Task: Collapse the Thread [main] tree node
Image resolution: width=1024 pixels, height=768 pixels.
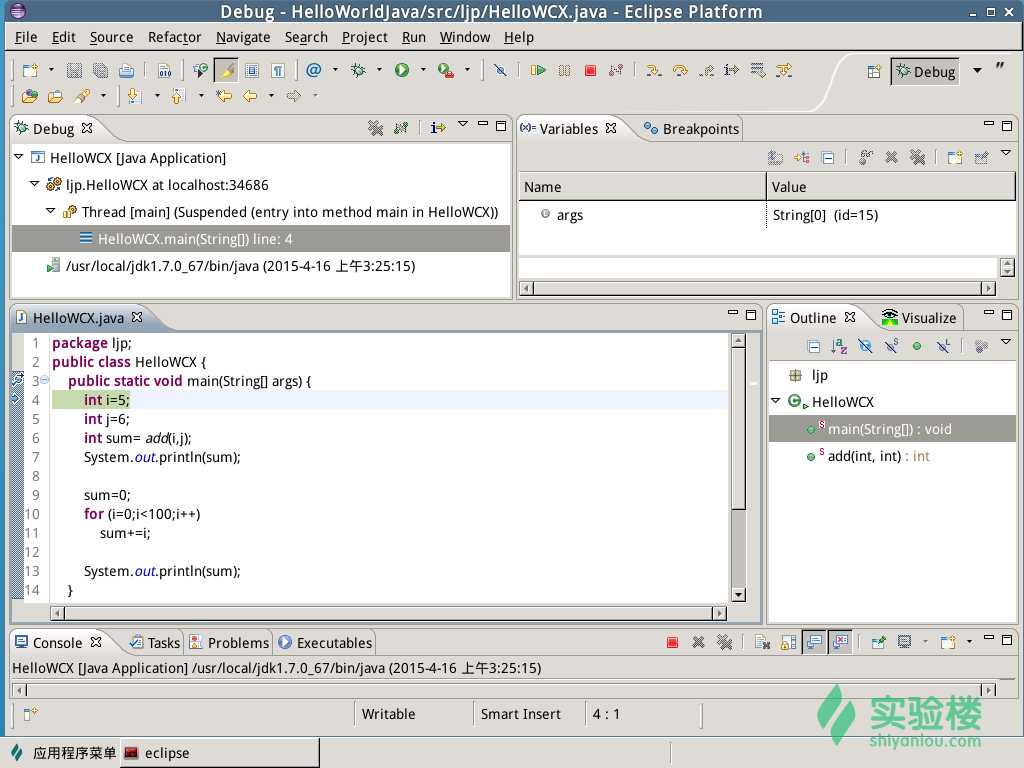Action: click(50, 211)
